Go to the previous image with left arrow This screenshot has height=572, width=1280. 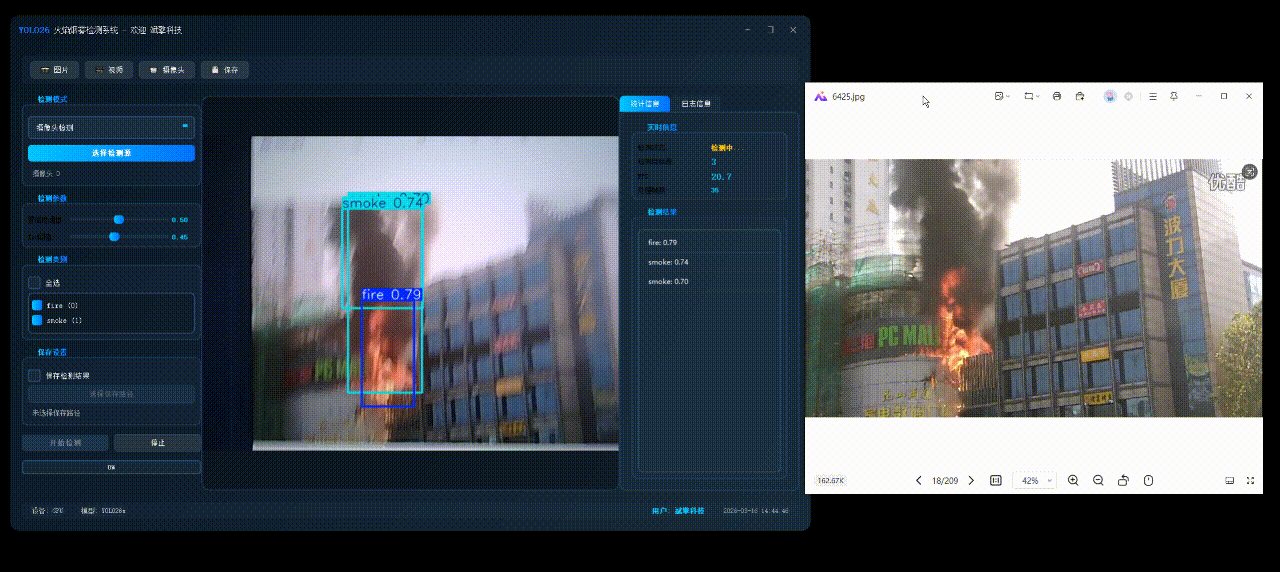point(919,481)
